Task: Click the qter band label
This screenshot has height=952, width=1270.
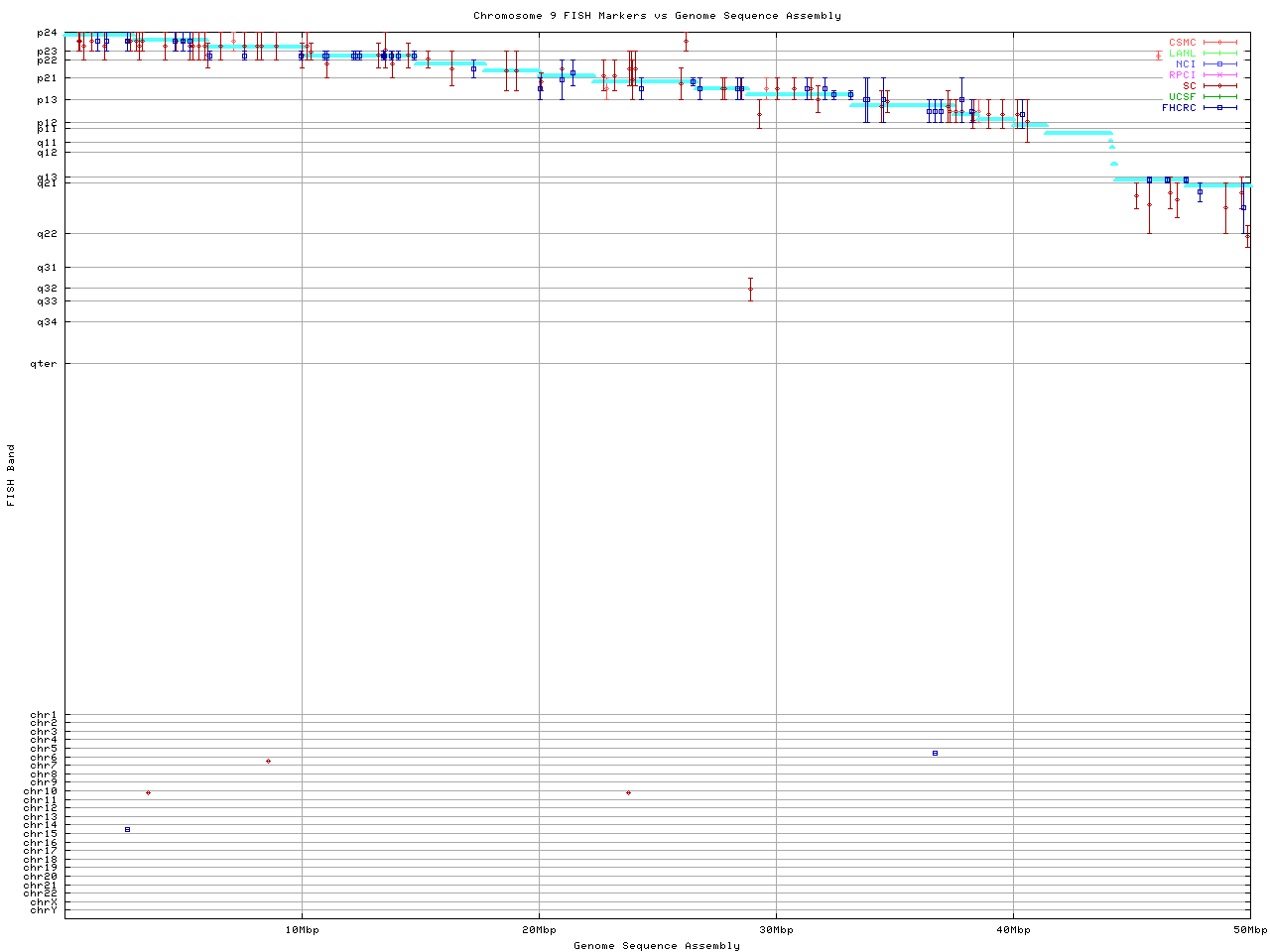Action: tap(47, 364)
